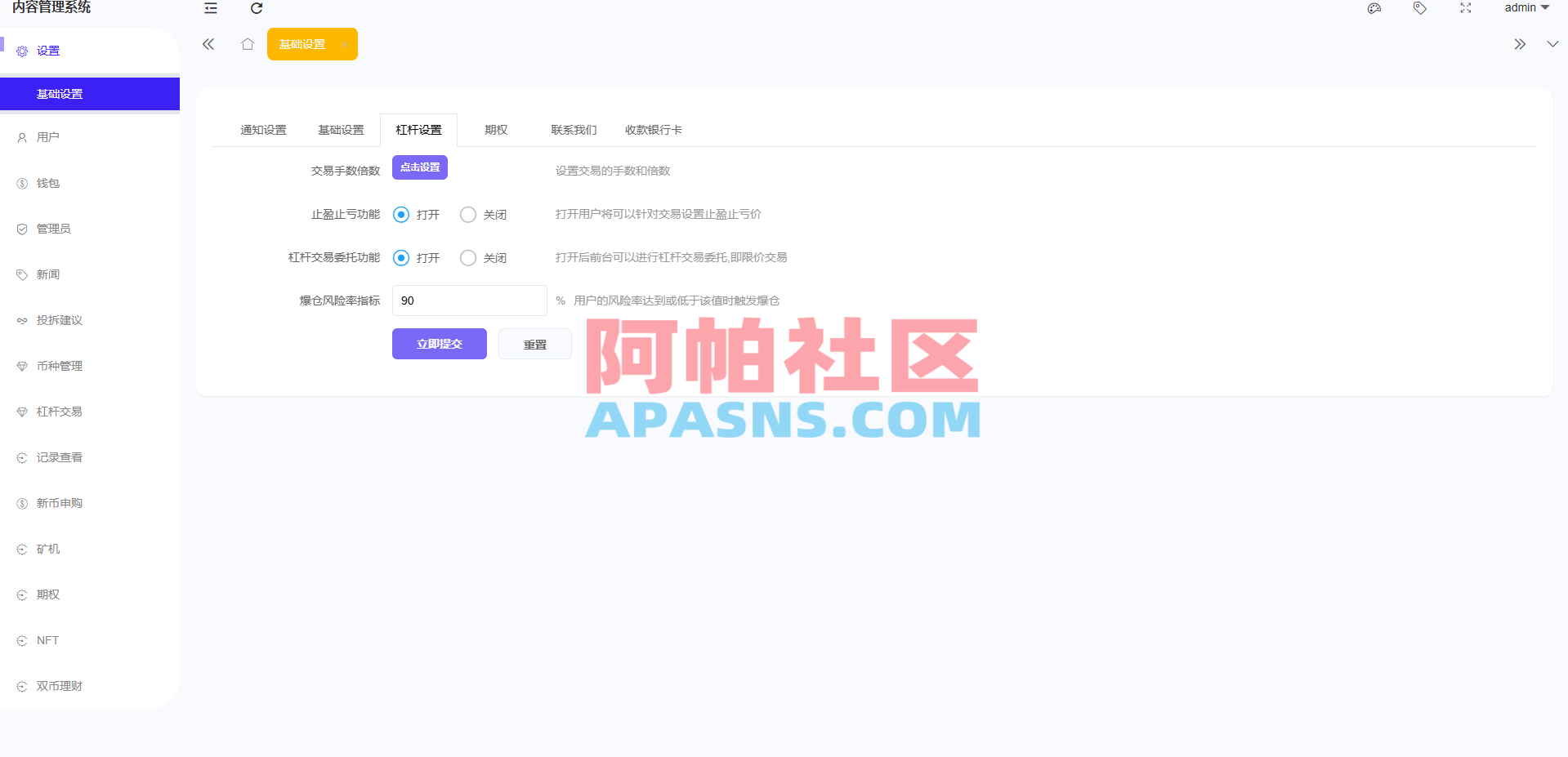Viewport: 1568px width, 757px height.
Task: Open 钱包 wallet section in sidebar
Action: pos(47,183)
